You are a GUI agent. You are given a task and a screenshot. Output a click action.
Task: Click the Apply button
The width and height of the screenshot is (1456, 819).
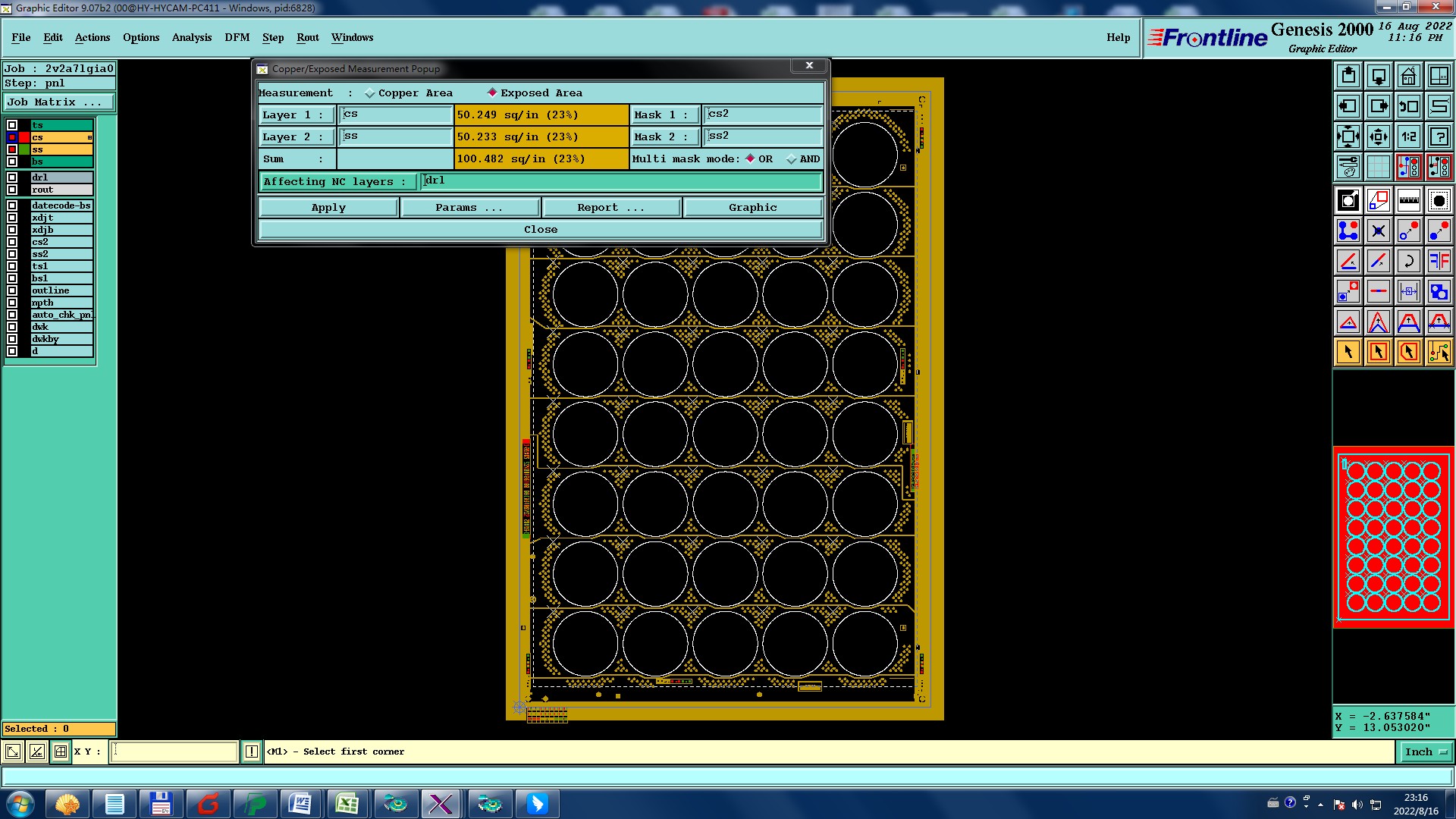(328, 207)
